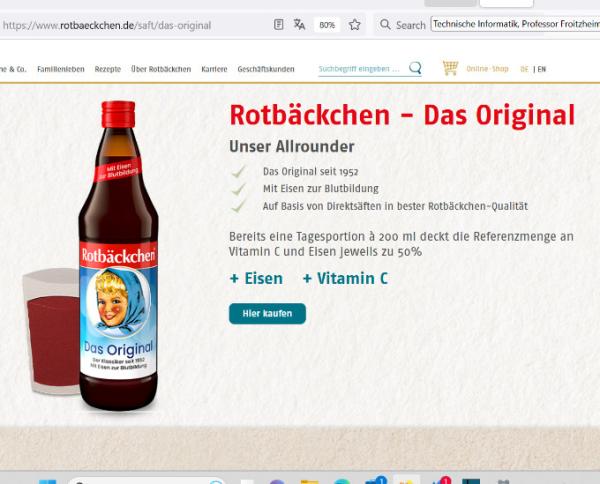Follow the Online-Shop link
Screen dimensions: 600x484
pyautogui.click(x=488, y=69)
